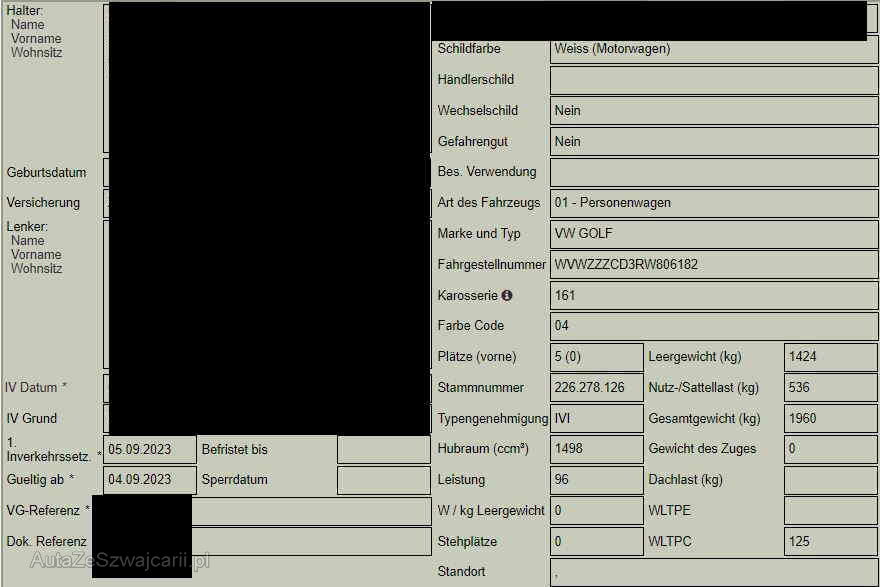
Task: Click the Schildfarbe field showing Weiss
Action: (x=713, y=49)
